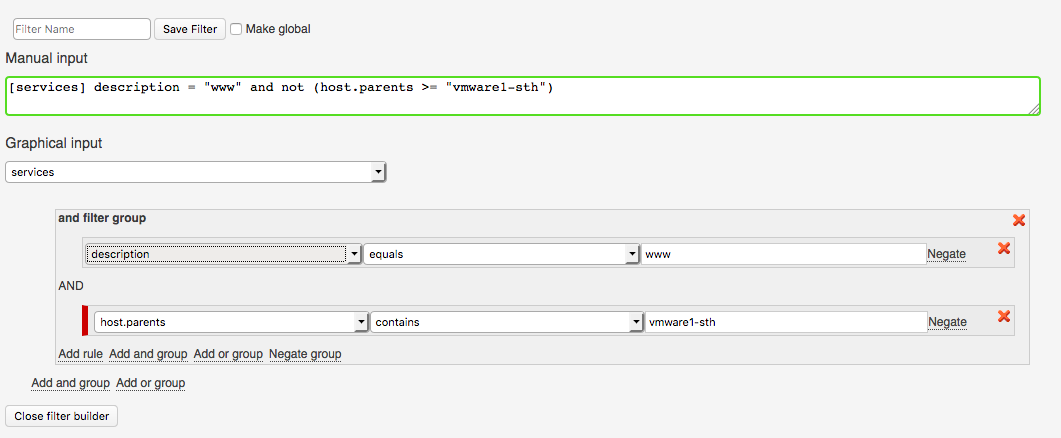The height and width of the screenshot is (438, 1061).
Task: Remove the host.parents rule with red X
Action: point(1004,317)
